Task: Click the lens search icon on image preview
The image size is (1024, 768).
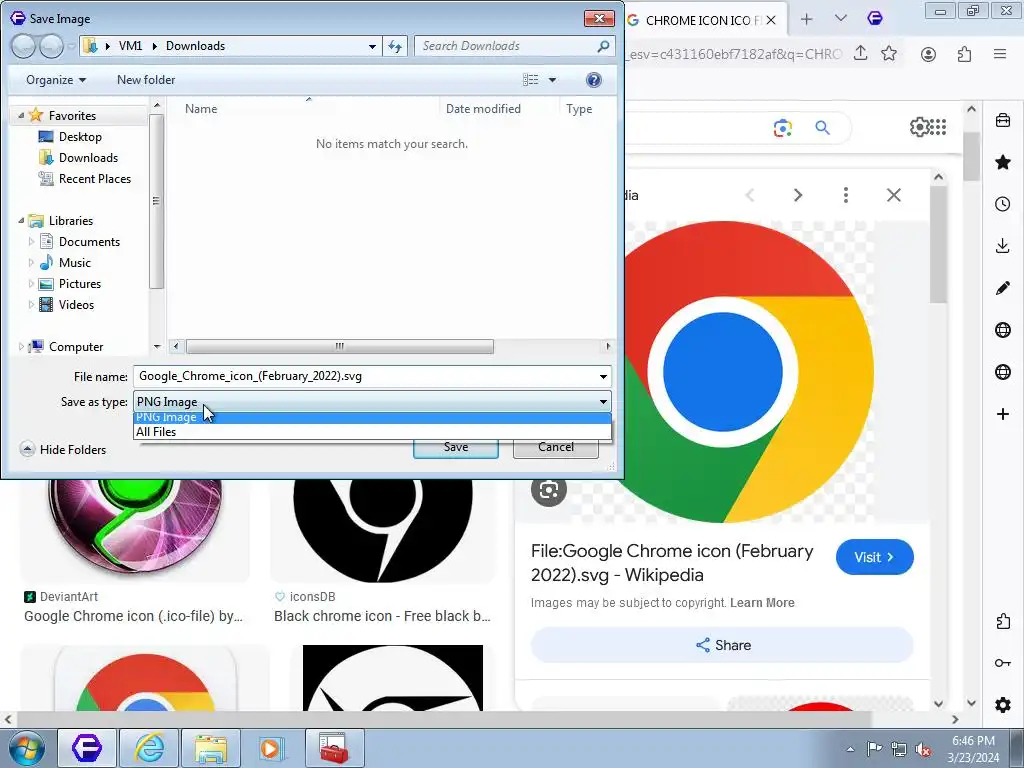Action: pyautogui.click(x=549, y=489)
